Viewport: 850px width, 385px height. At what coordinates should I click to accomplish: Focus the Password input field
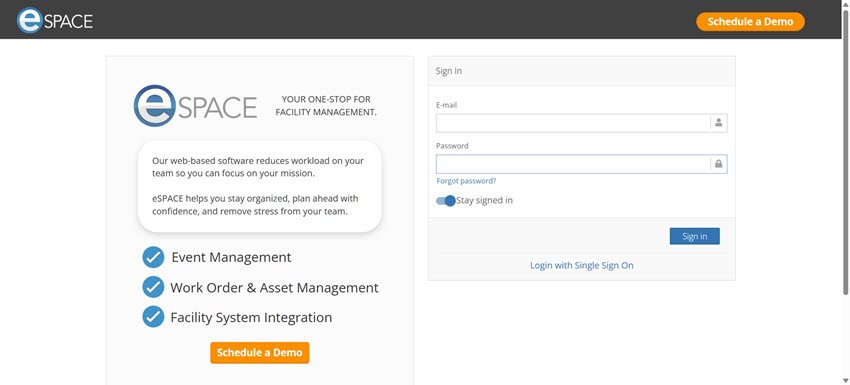[x=581, y=164]
